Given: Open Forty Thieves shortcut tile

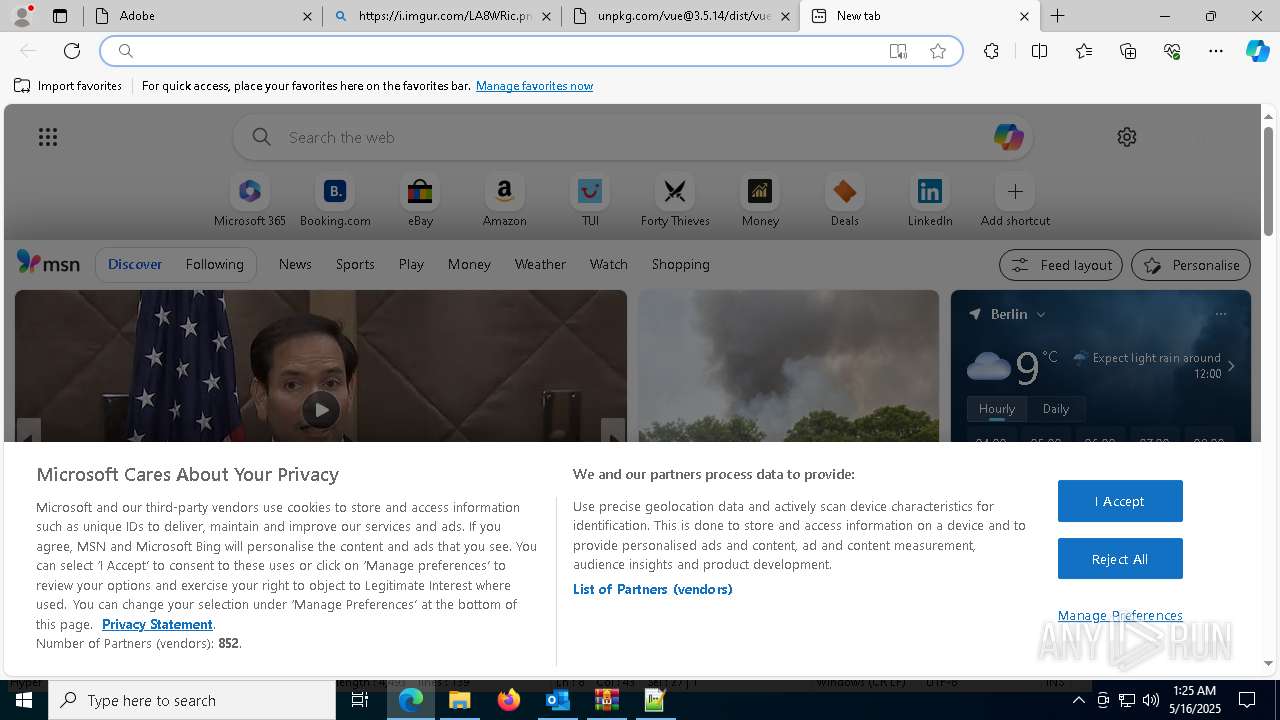Looking at the screenshot, I should pyautogui.click(x=675, y=201).
